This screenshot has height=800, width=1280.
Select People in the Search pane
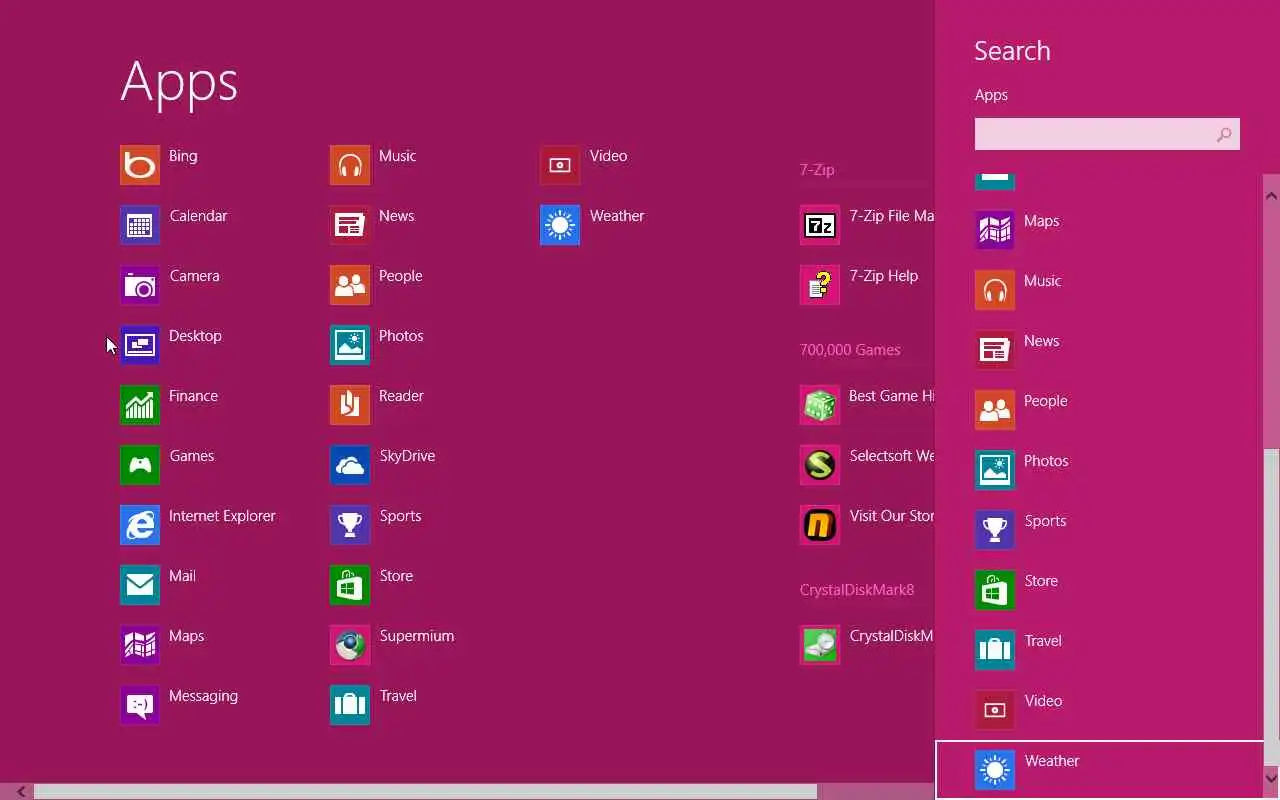[x=1100, y=410]
